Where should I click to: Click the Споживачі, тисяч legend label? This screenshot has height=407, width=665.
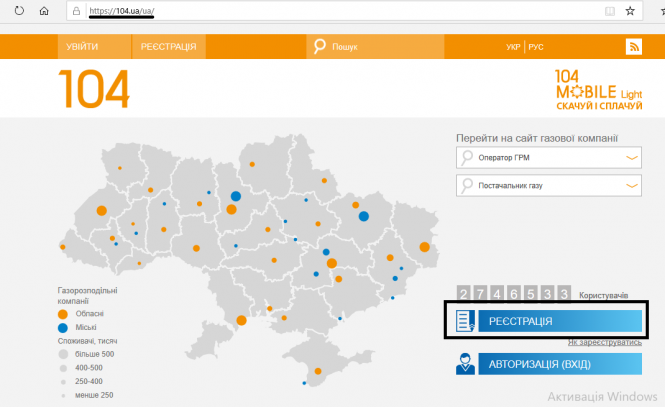click(x=87, y=341)
